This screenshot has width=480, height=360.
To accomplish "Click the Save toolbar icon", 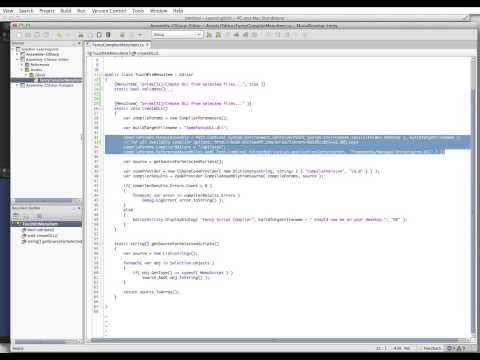I will click(37, 35).
